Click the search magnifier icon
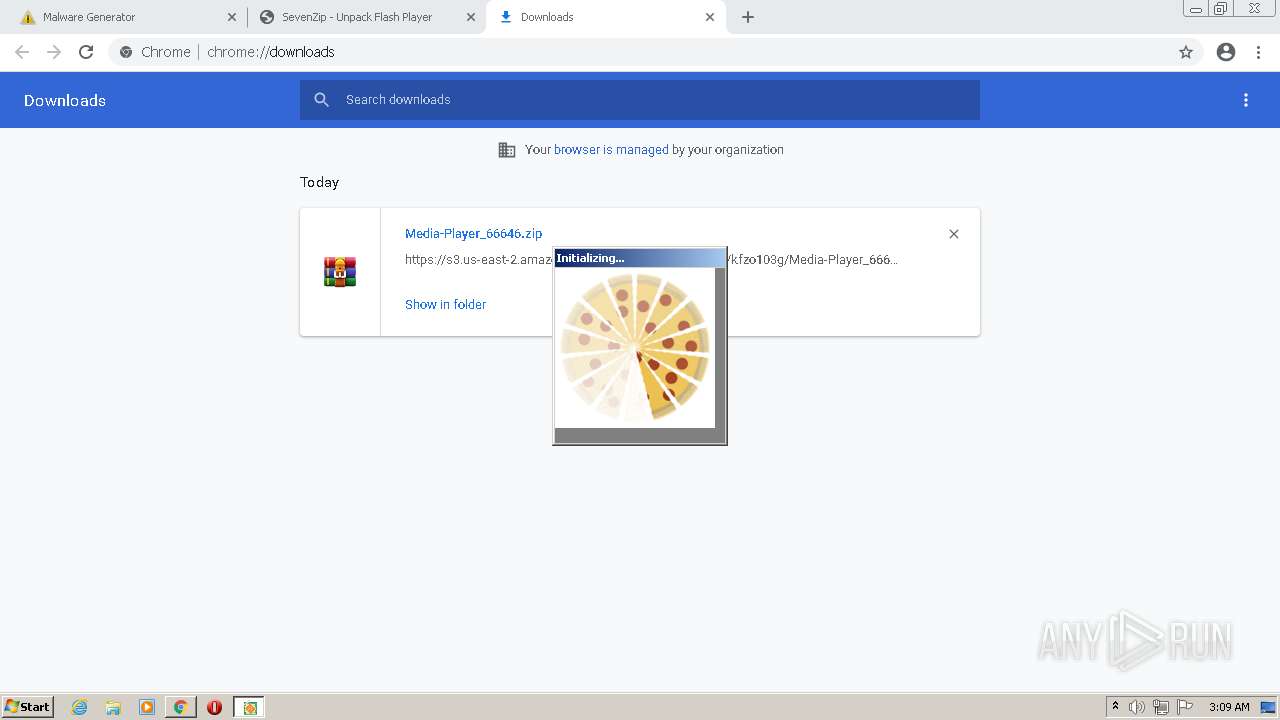 point(321,100)
